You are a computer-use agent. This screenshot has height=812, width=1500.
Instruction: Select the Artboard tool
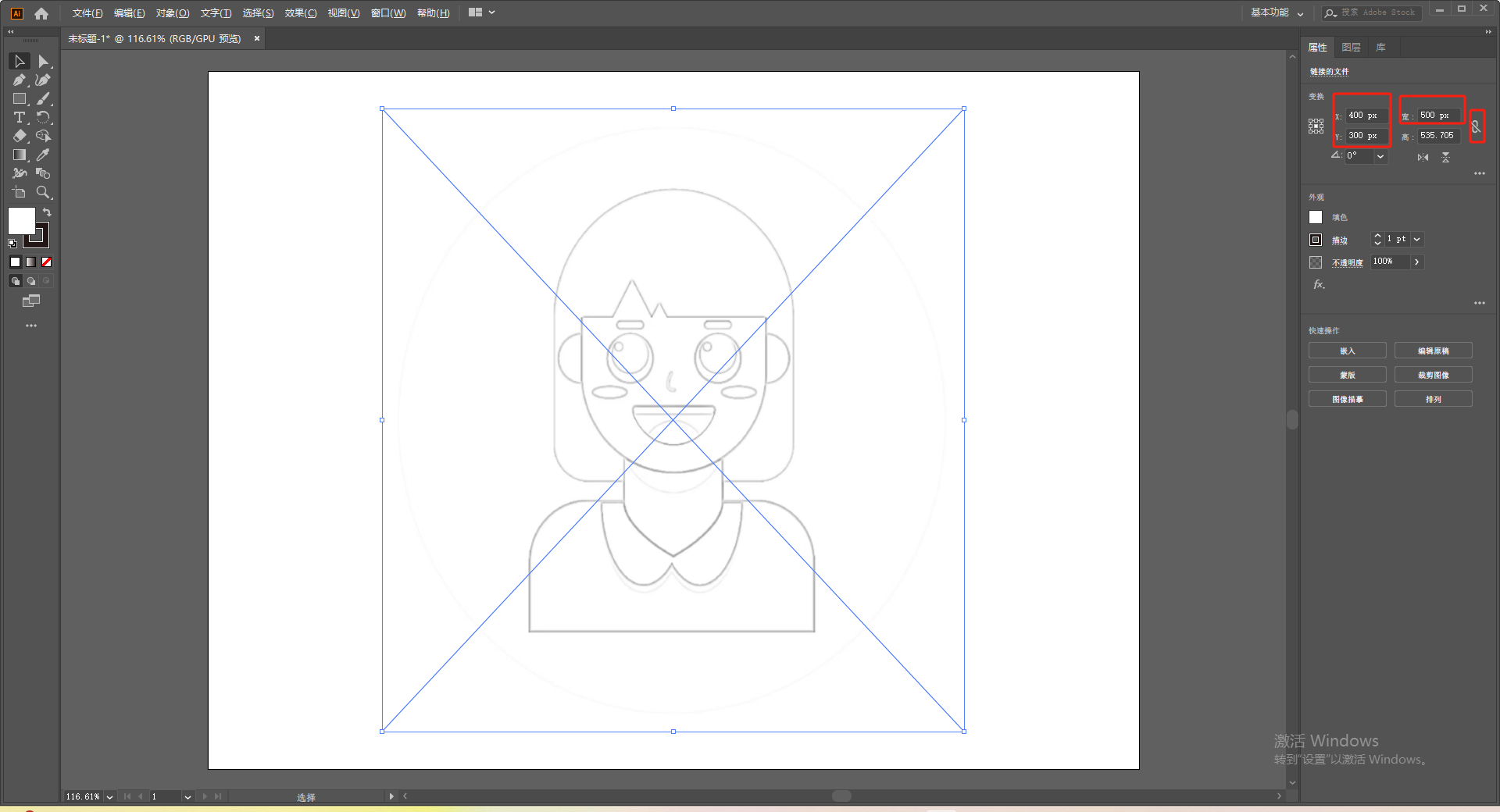coord(20,192)
